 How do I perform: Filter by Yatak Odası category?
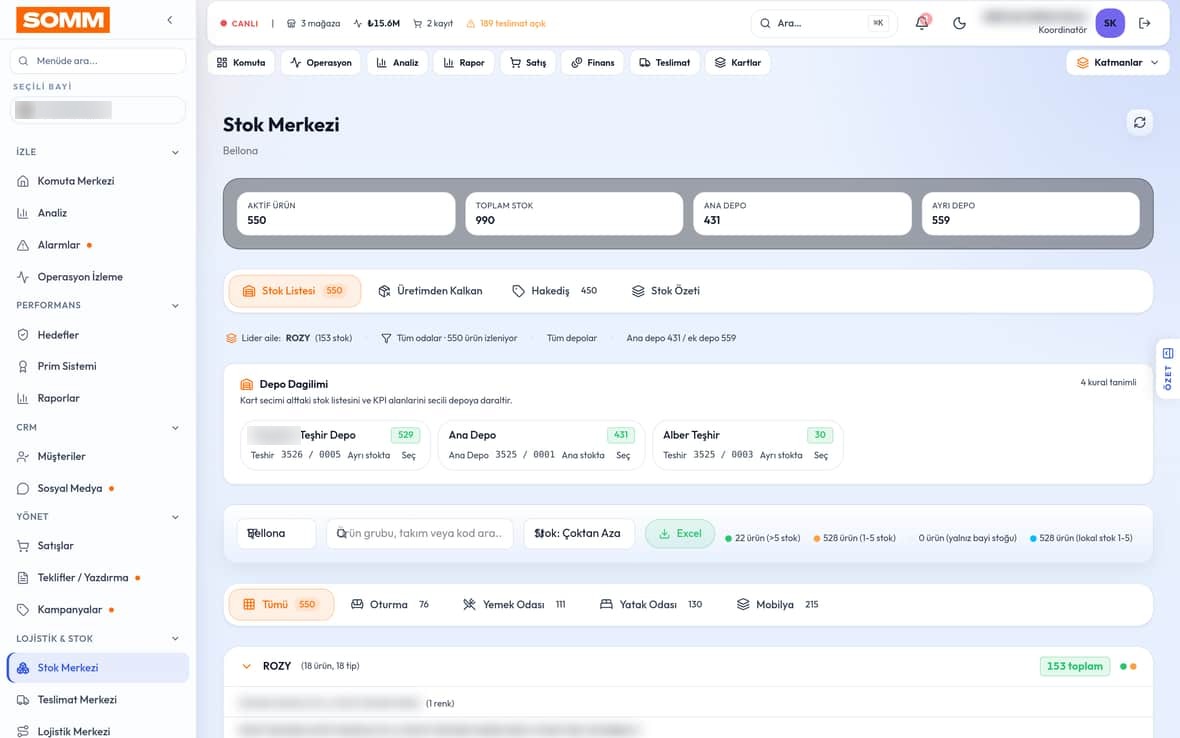point(651,604)
